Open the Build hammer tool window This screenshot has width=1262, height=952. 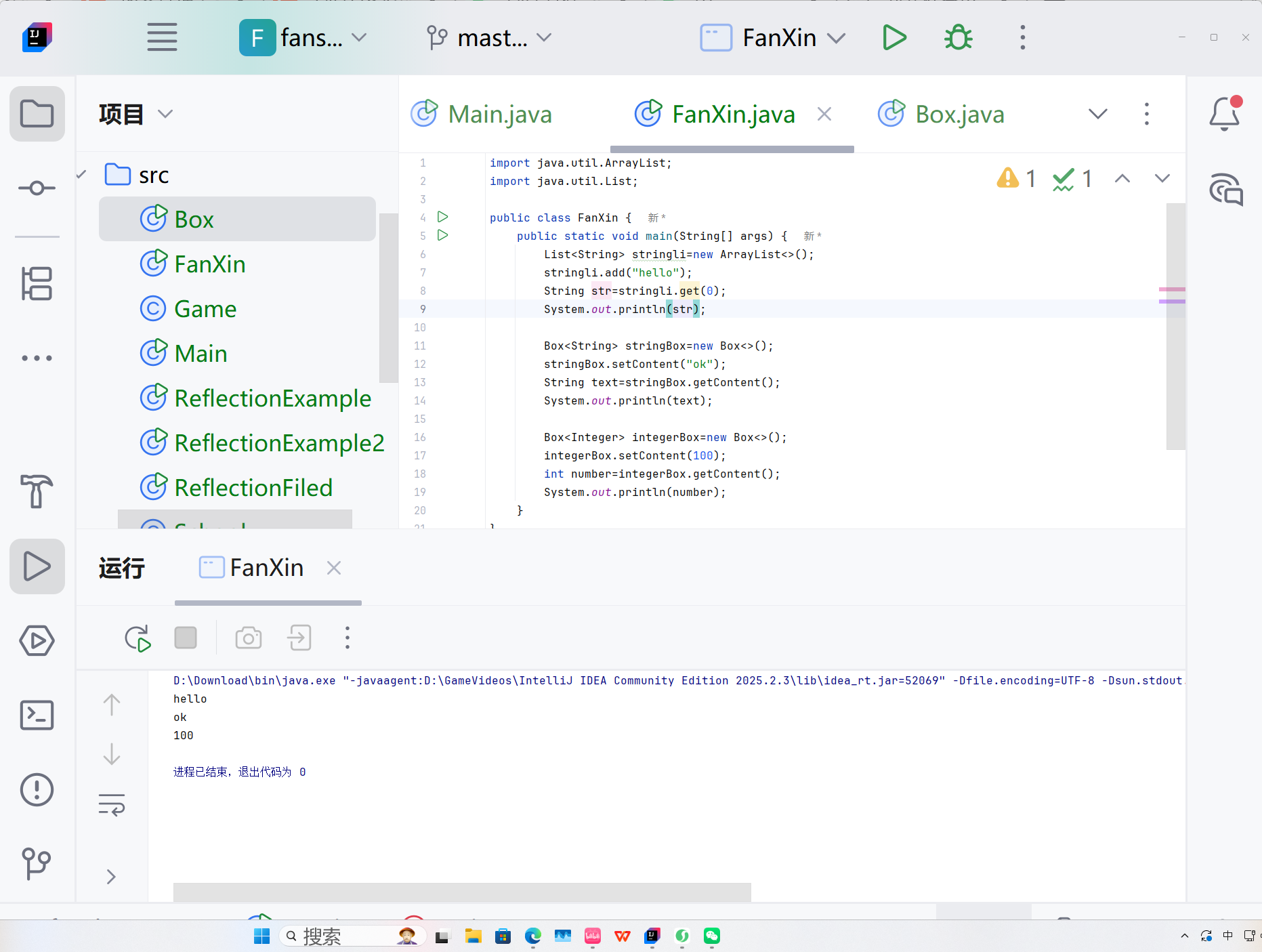click(37, 491)
